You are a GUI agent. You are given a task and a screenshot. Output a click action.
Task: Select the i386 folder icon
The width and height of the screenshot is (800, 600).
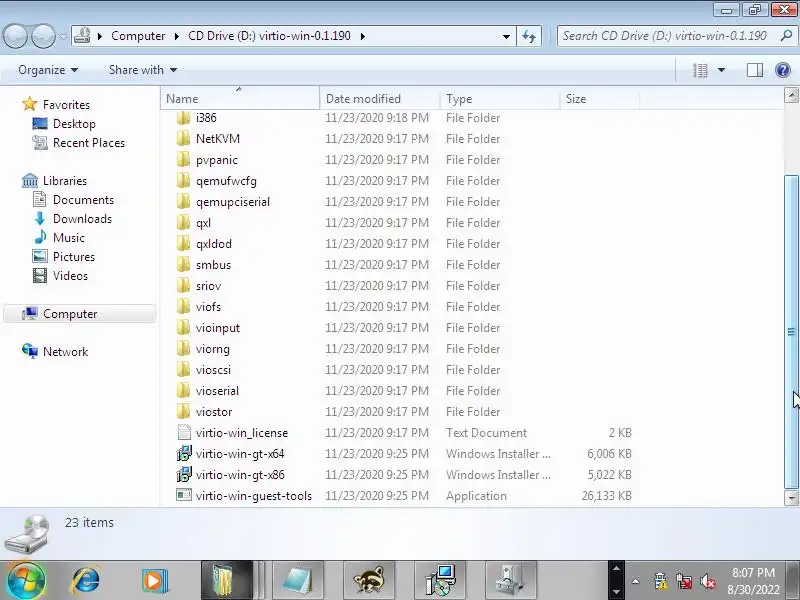(183, 118)
